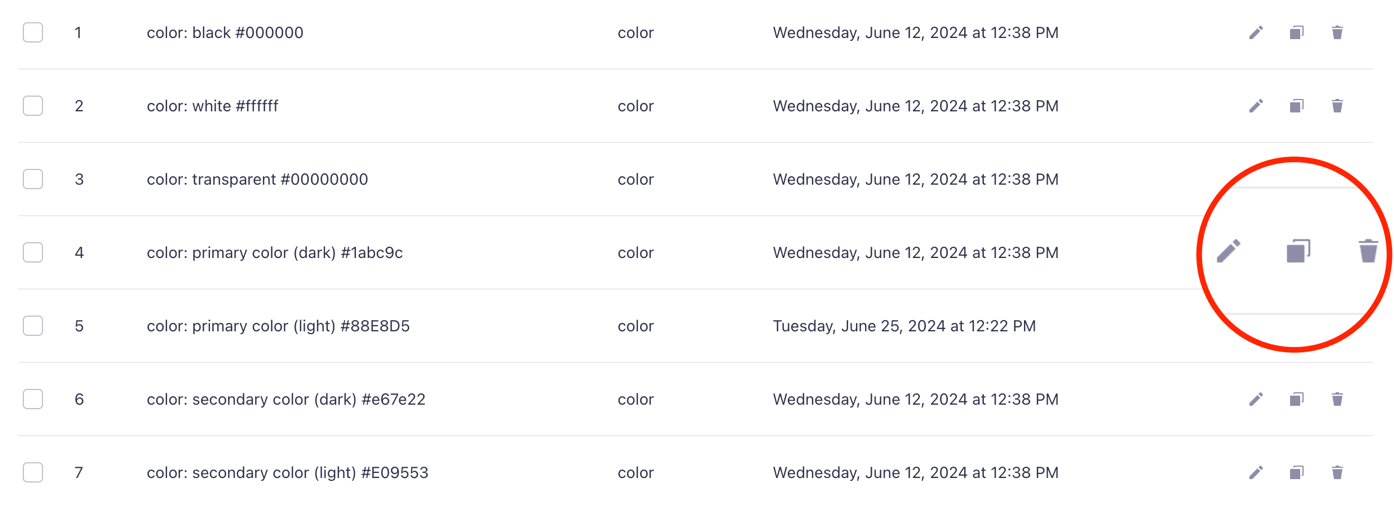
Task: Delete the black #000000 color entry
Action: (x=1337, y=33)
